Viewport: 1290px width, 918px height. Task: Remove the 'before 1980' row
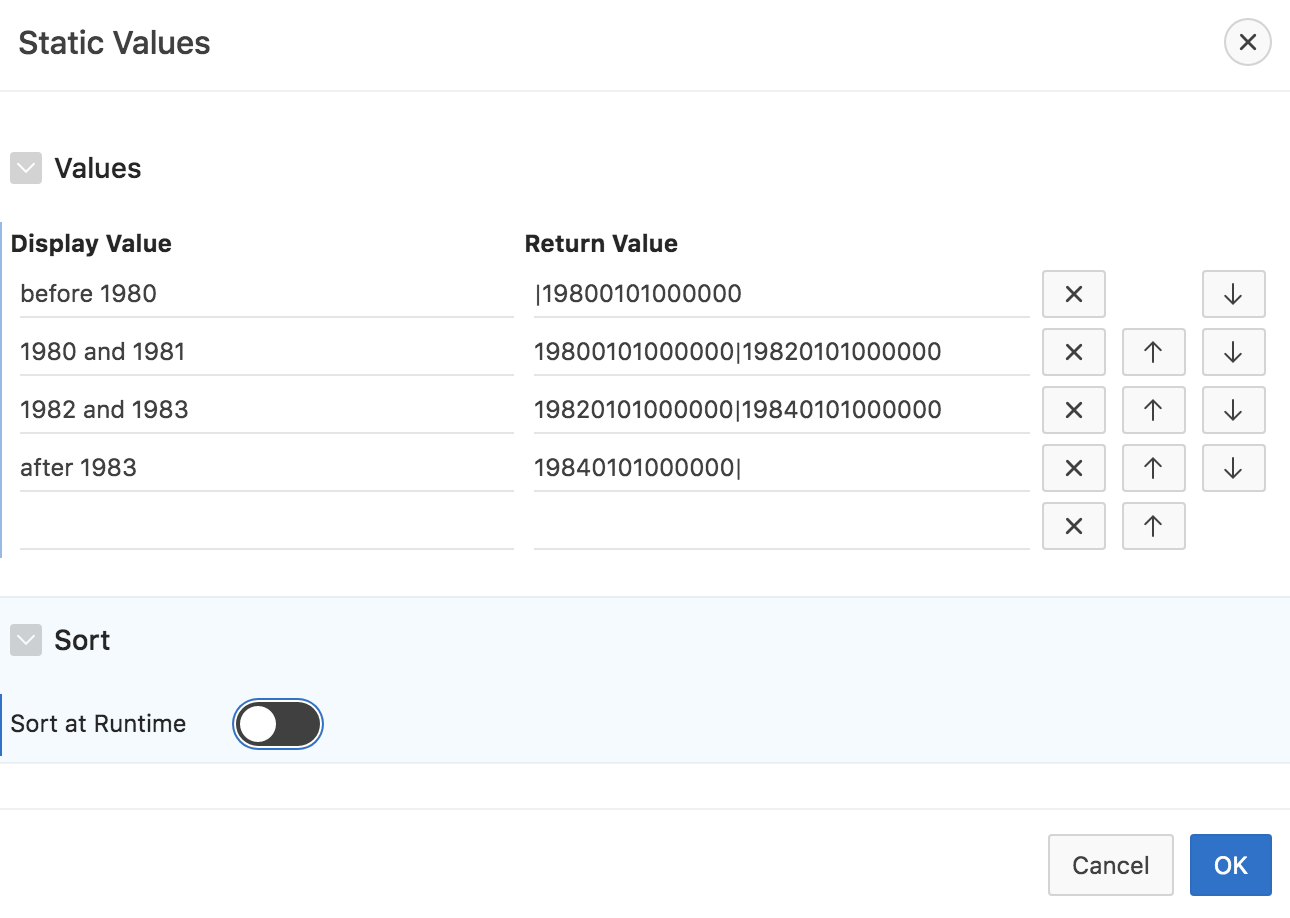point(1073,294)
